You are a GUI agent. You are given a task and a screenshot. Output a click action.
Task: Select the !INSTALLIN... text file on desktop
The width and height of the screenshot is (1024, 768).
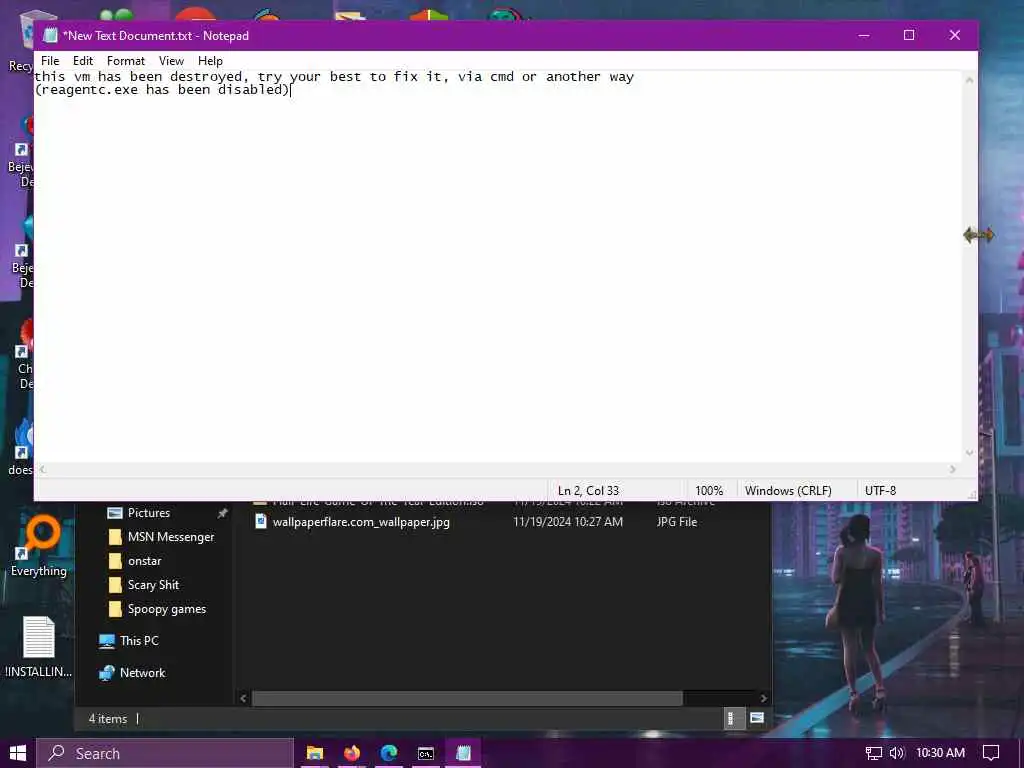[39, 647]
